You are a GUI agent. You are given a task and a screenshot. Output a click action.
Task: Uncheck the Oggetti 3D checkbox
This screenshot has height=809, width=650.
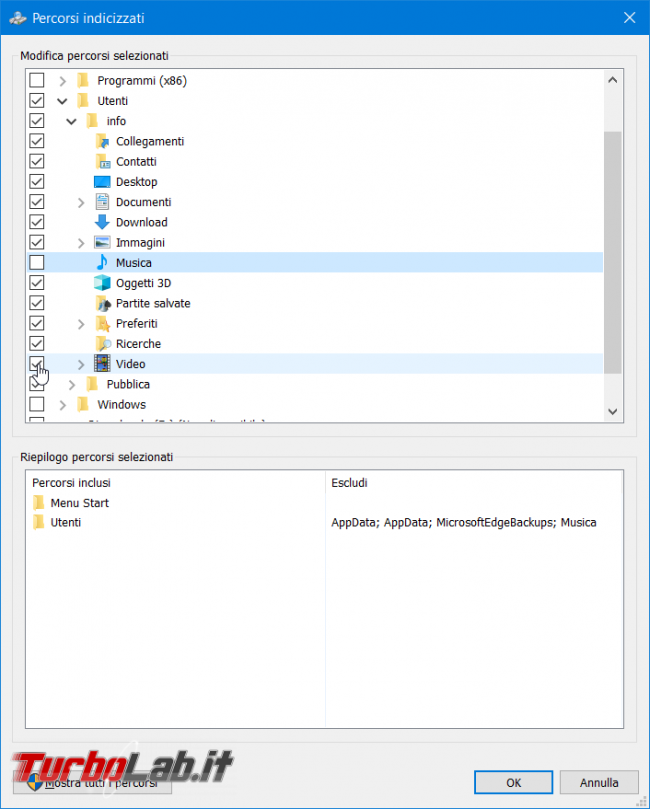37,283
